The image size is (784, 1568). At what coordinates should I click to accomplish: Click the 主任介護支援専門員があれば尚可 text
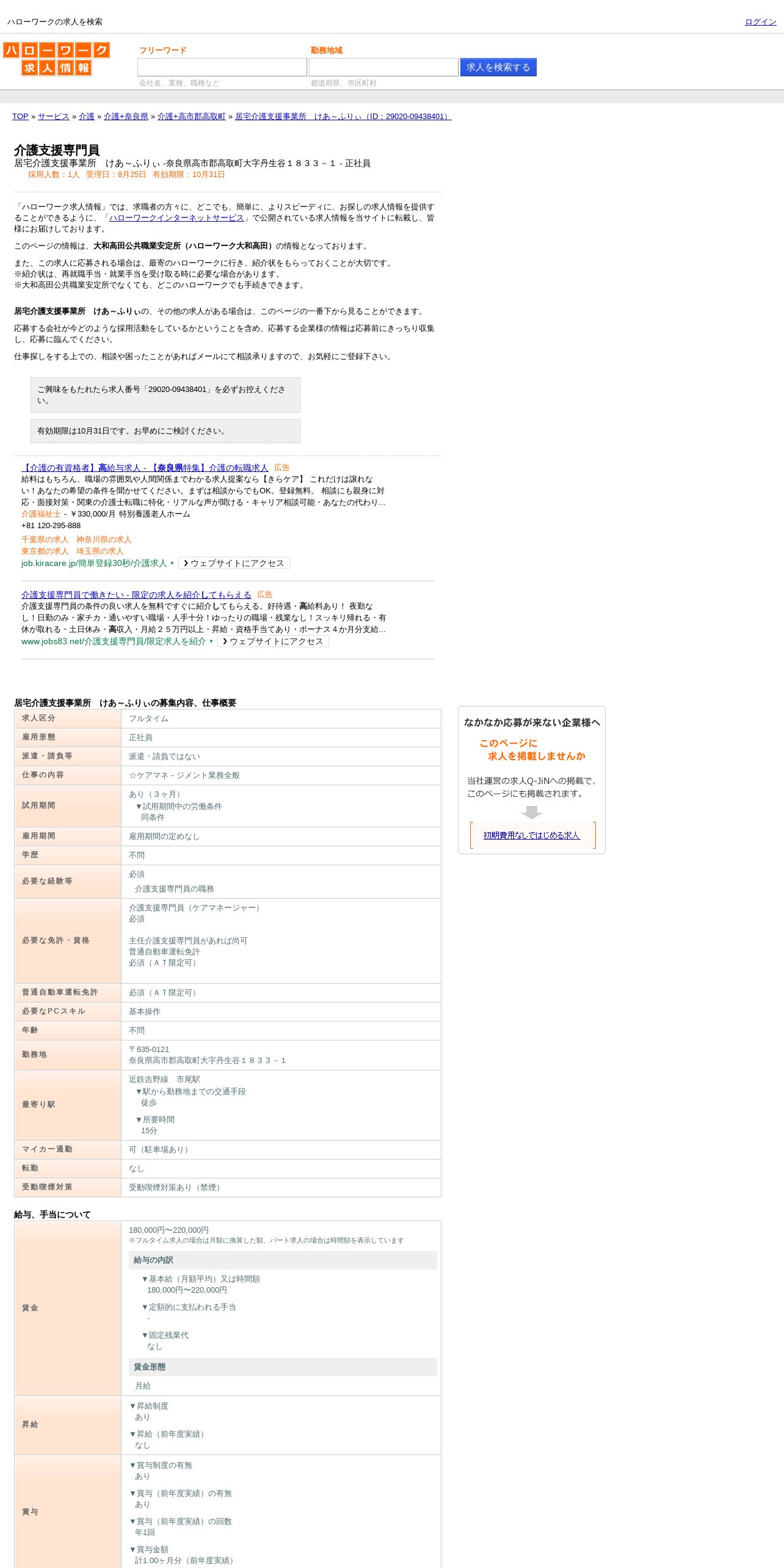(x=188, y=941)
